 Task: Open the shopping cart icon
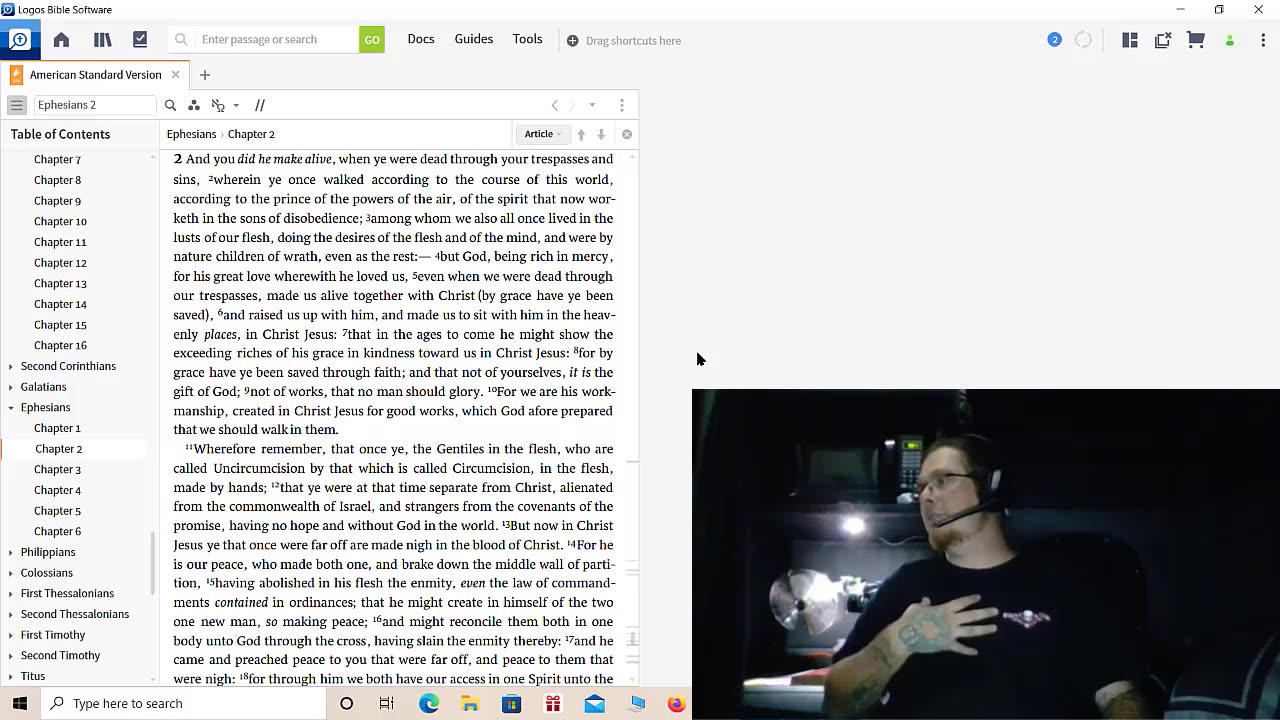[x=1196, y=40]
